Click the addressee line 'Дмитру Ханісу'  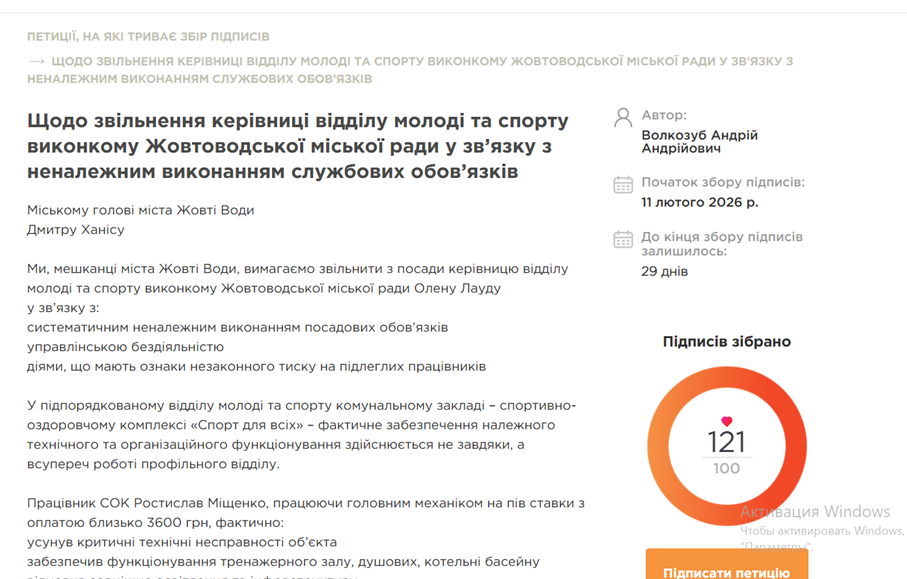[76, 230]
